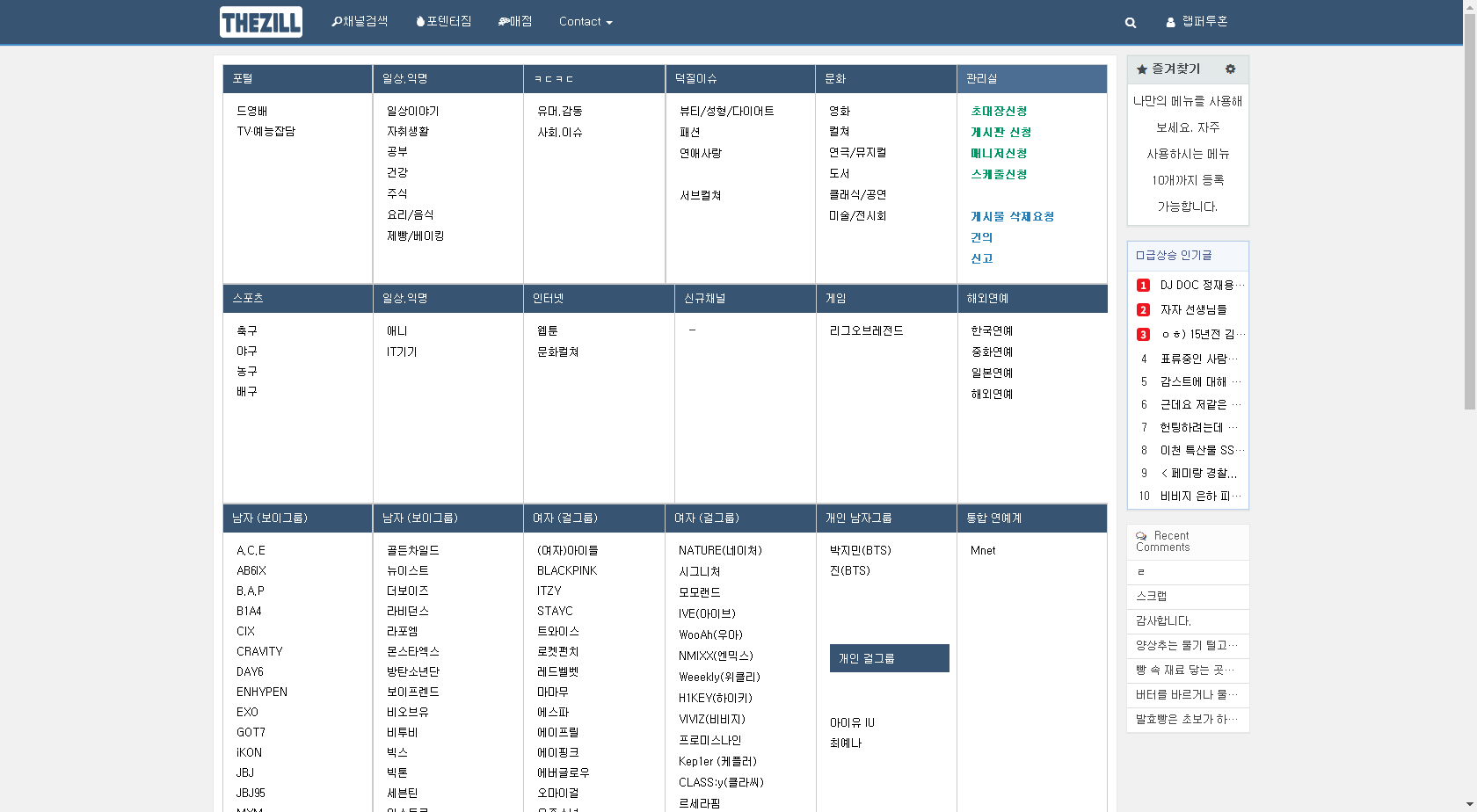The image size is (1477, 812).
Task: Open the 주식 board
Action: point(397,193)
